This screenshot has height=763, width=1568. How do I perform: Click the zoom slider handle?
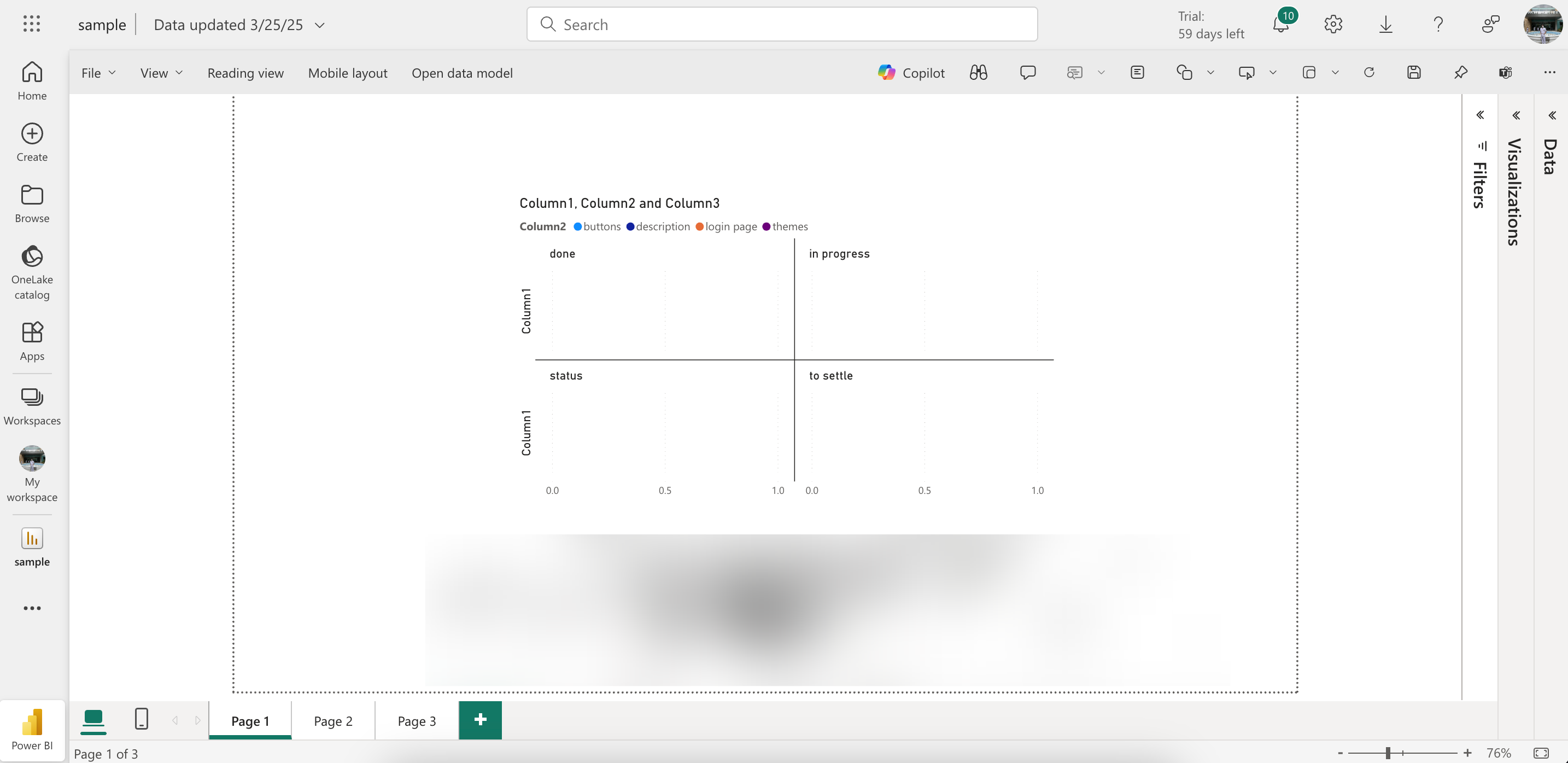point(1388,753)
